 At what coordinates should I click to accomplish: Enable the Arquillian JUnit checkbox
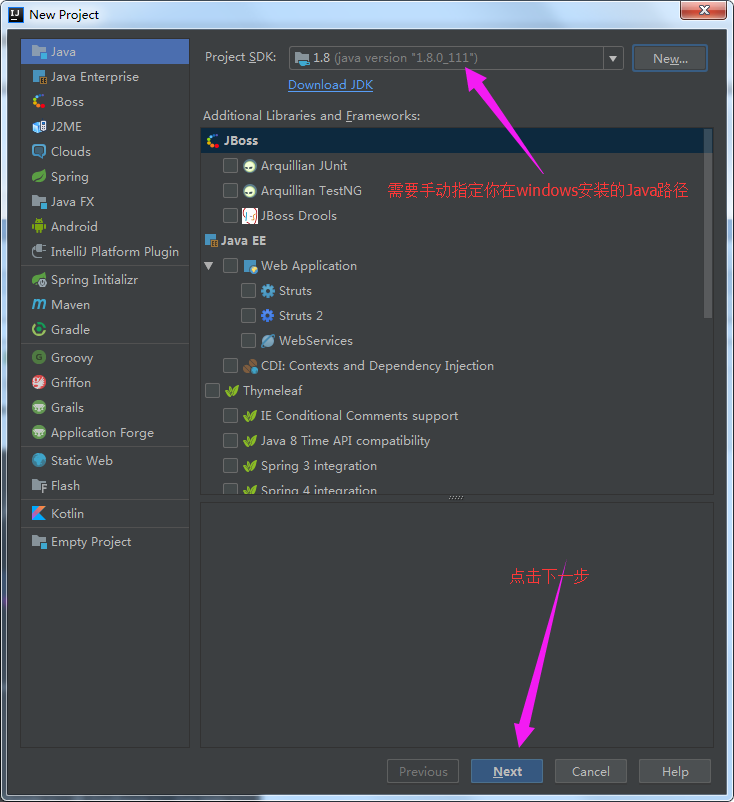[x=230, y=166]
